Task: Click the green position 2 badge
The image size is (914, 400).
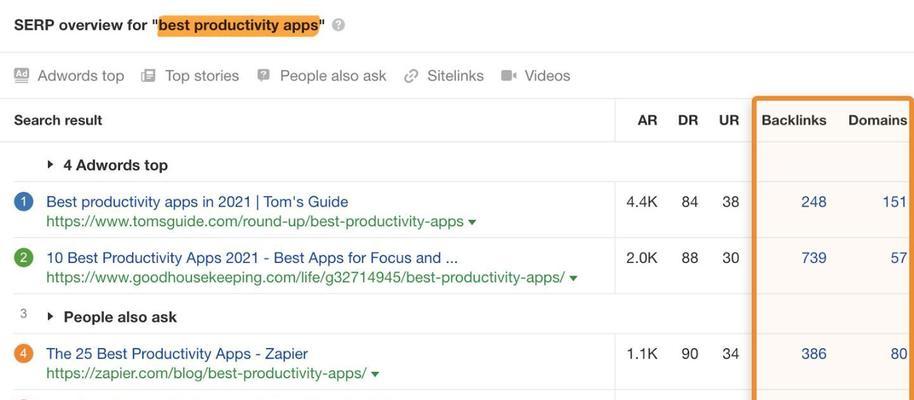Action: [23, 258]
